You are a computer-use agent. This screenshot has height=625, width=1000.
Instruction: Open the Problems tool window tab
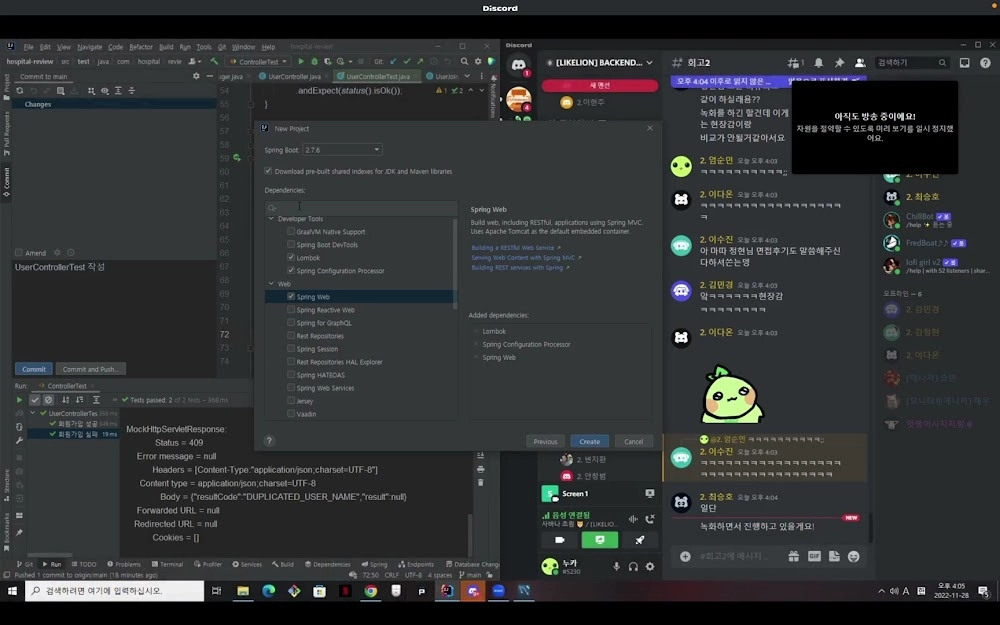[x=124, y=564]
